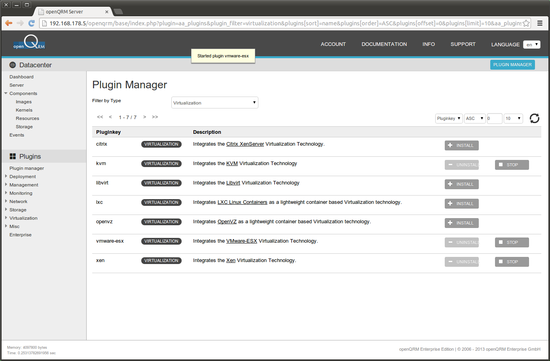Close the openQRM Server browser tab
This screenshot has height=361, width=550.
(x=107, y=12)
